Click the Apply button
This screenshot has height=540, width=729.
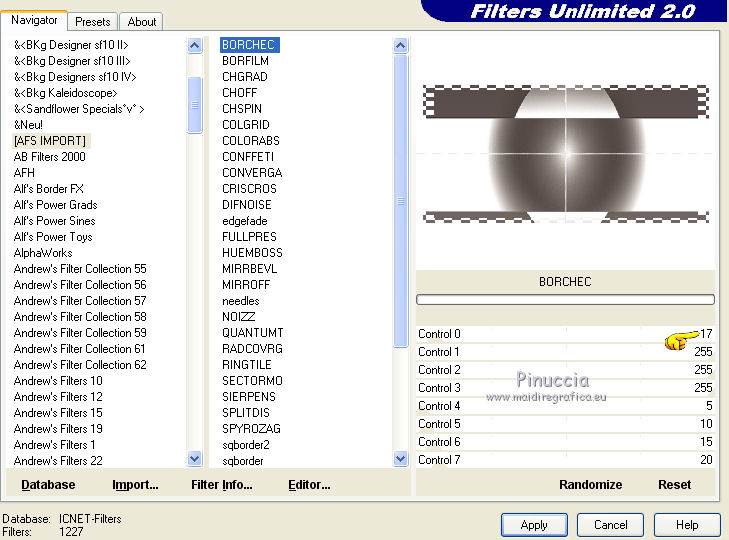(x=534, y=525)
